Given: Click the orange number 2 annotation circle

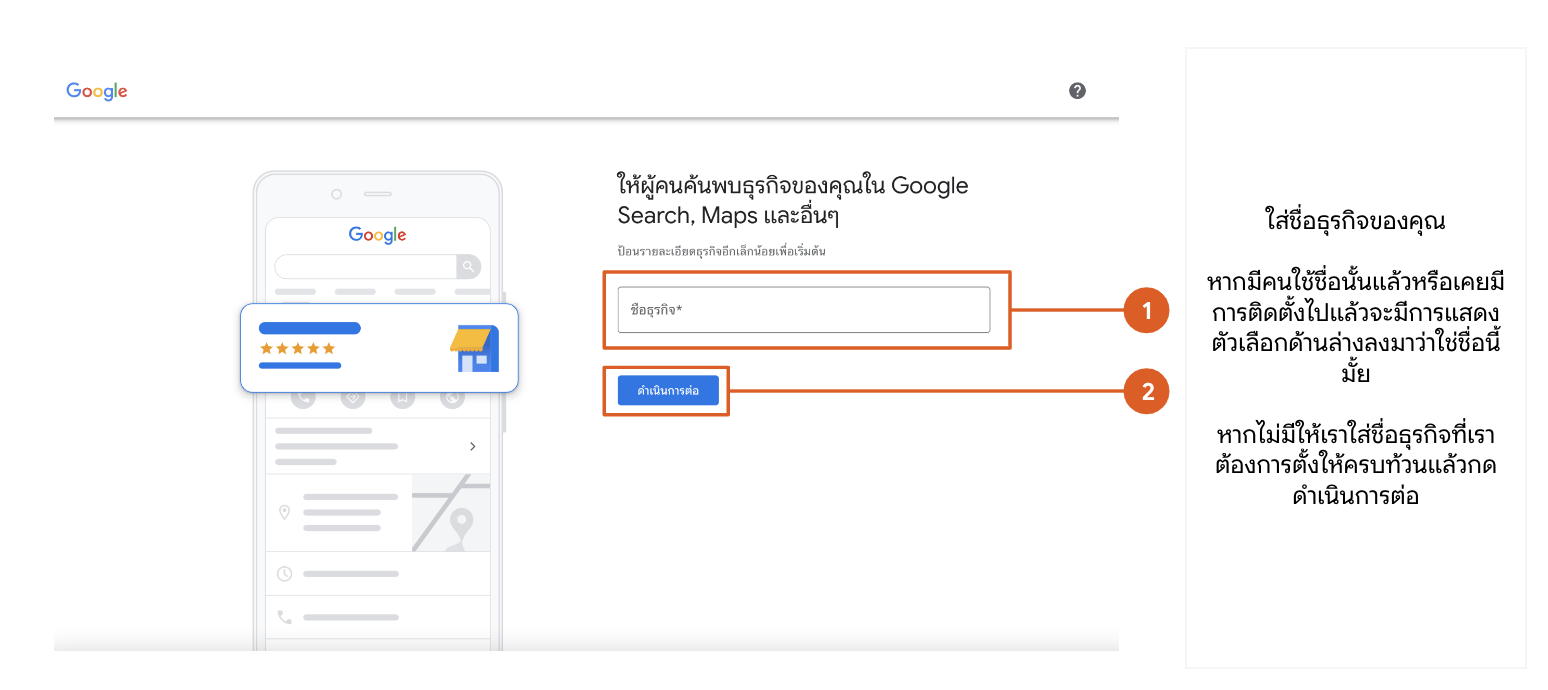Looking at the screenshot, I should [1147, 391].
